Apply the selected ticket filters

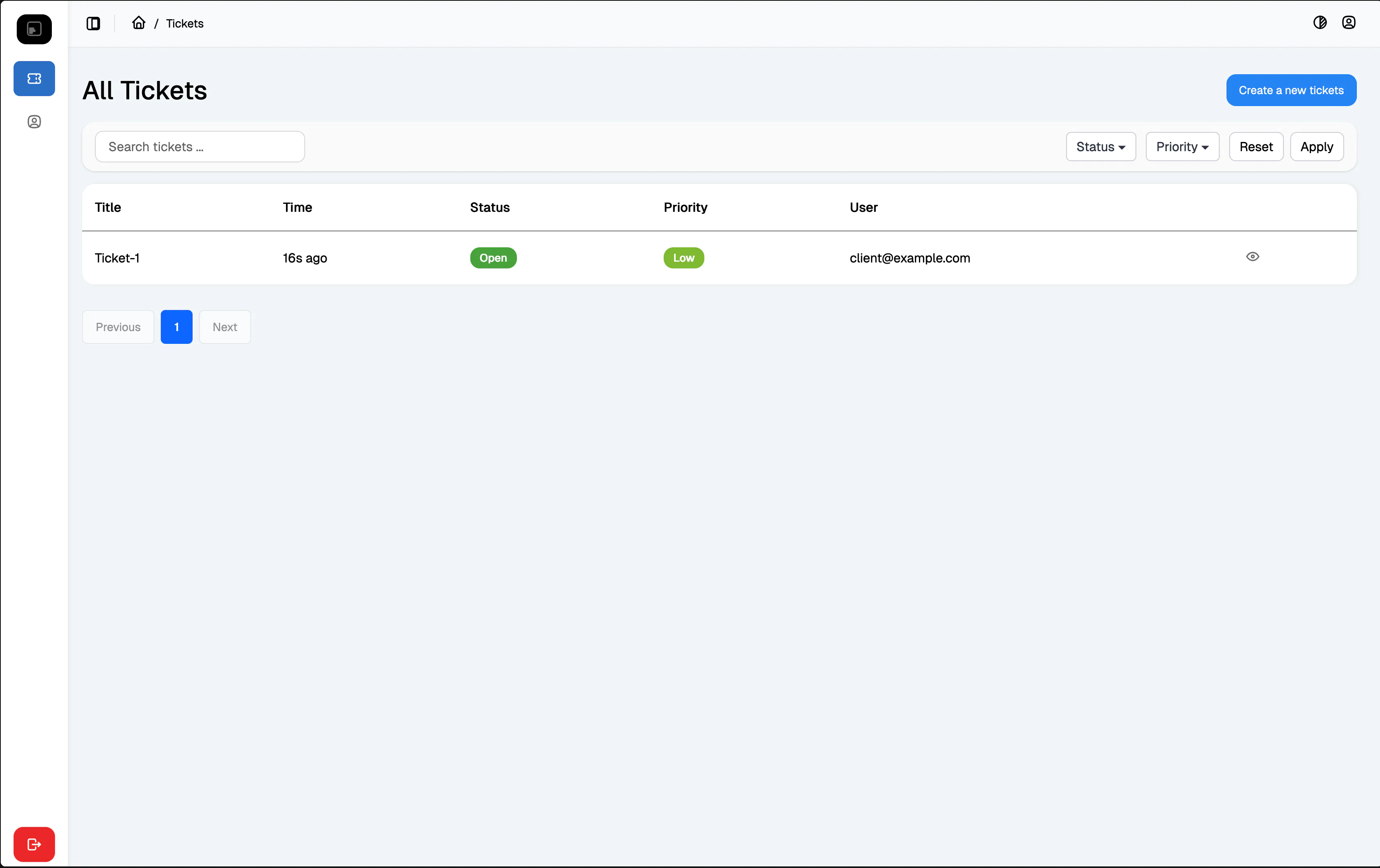[1317, 147]
